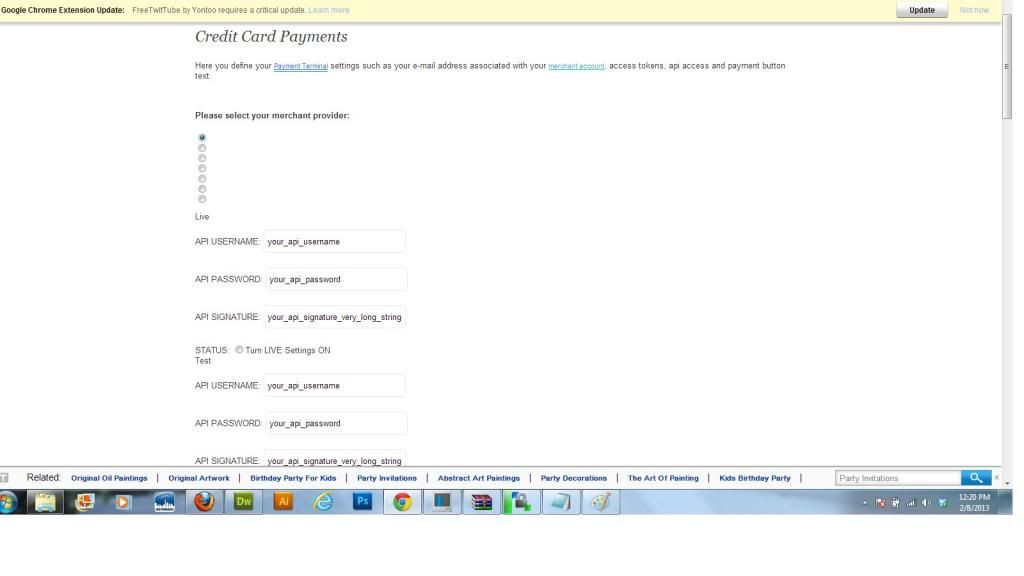Open WinRAR from the taskbar
The image size is (1024, 576).
pos(482,502)
